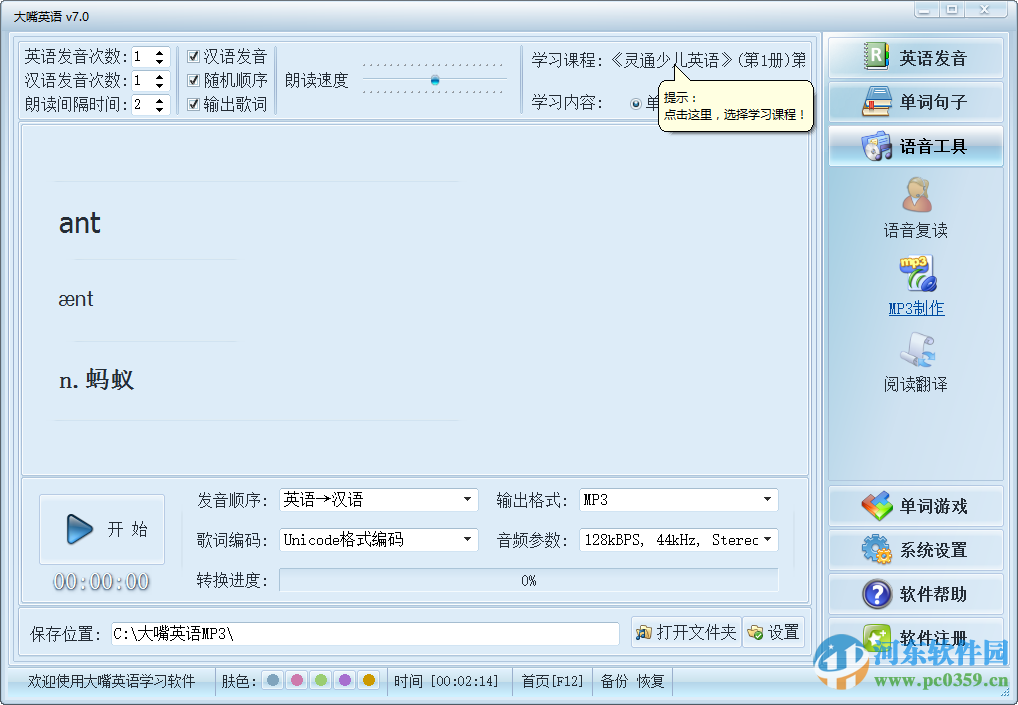The width and height of the screenshot is (1018, 705).
Task: Click the stacked books icon
Action: (876, 102)
